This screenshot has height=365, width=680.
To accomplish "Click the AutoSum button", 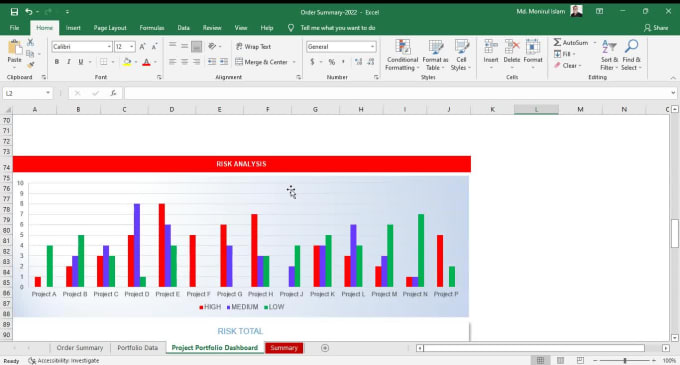I will (x=572, y=42).
